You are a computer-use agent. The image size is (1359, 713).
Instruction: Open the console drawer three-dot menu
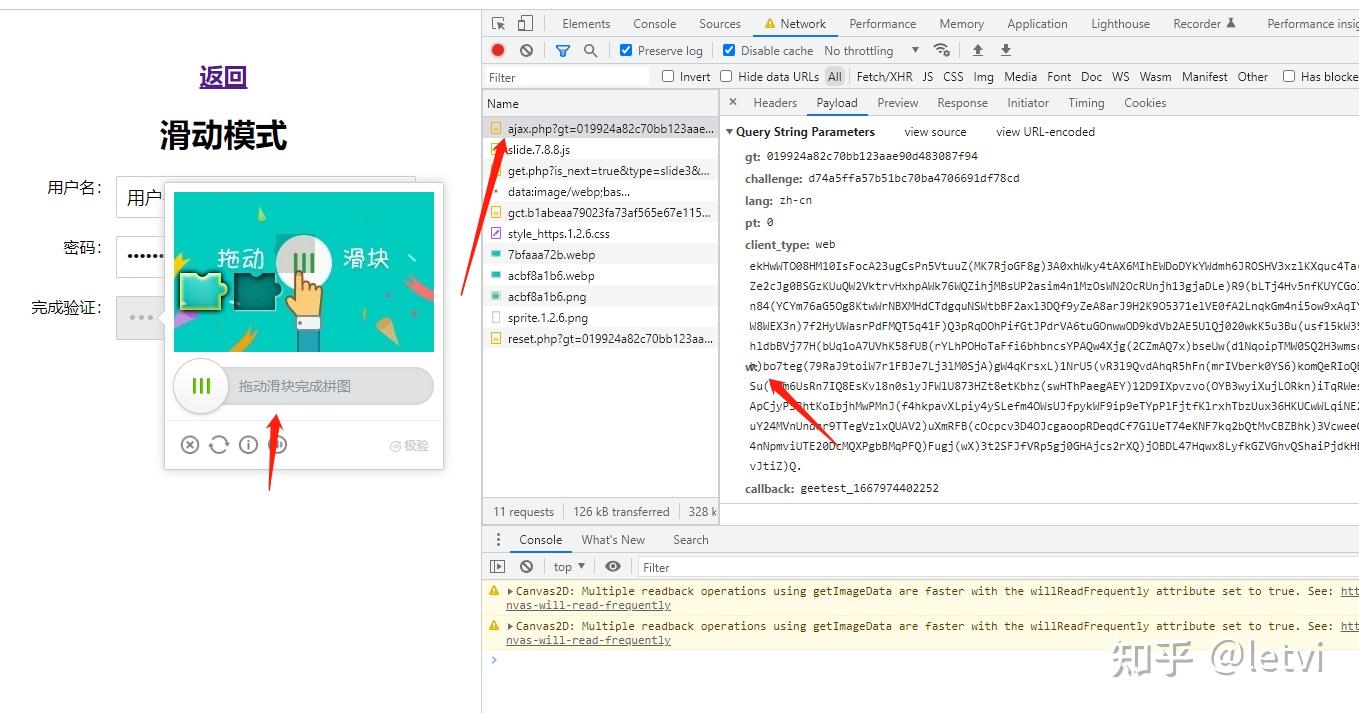coord(498,539)
